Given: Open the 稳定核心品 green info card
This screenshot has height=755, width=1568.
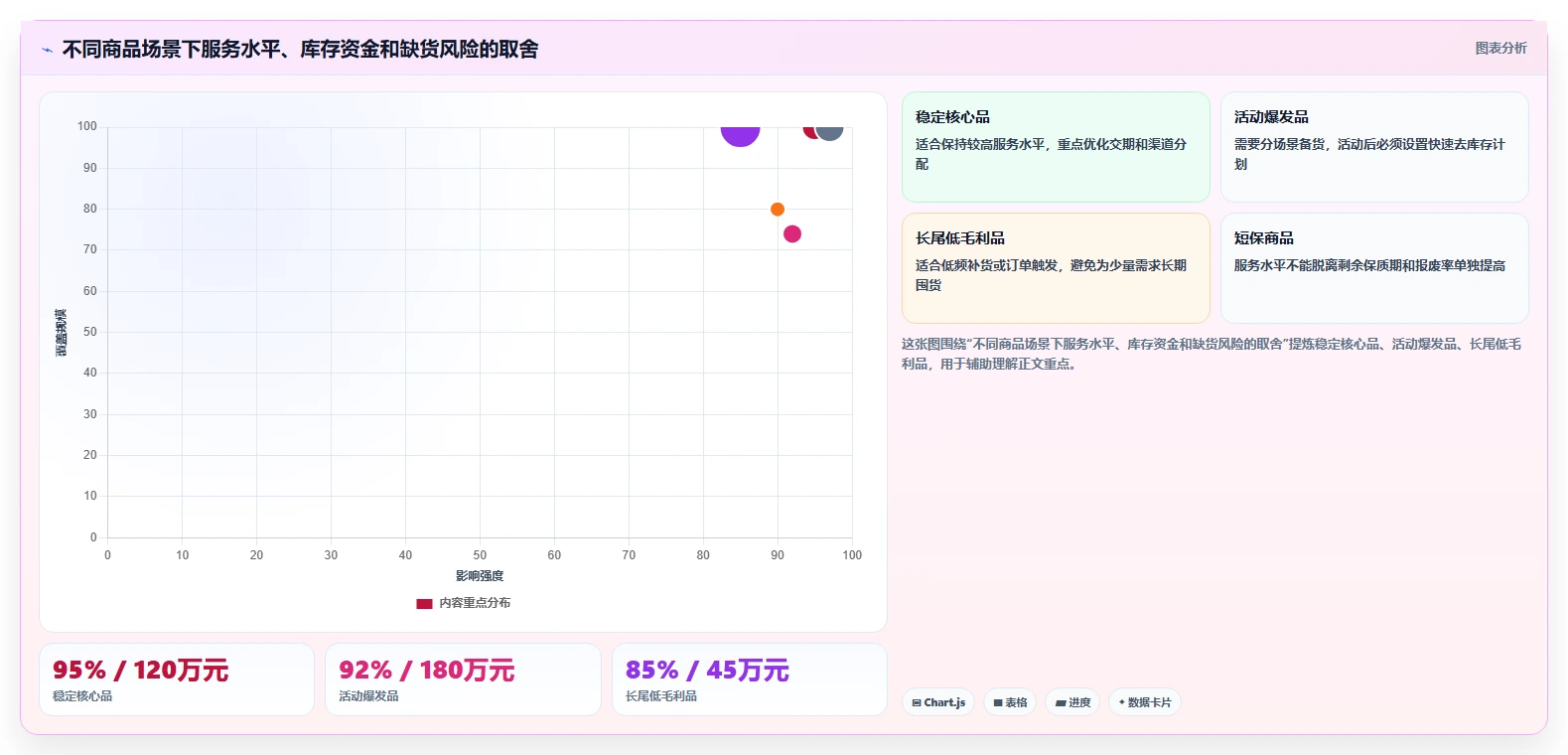Looking at the screenshot, I should coord(1056,147).
